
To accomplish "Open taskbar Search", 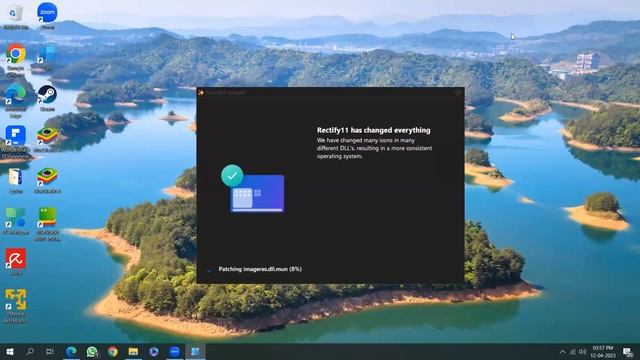I will click(30, 351).
